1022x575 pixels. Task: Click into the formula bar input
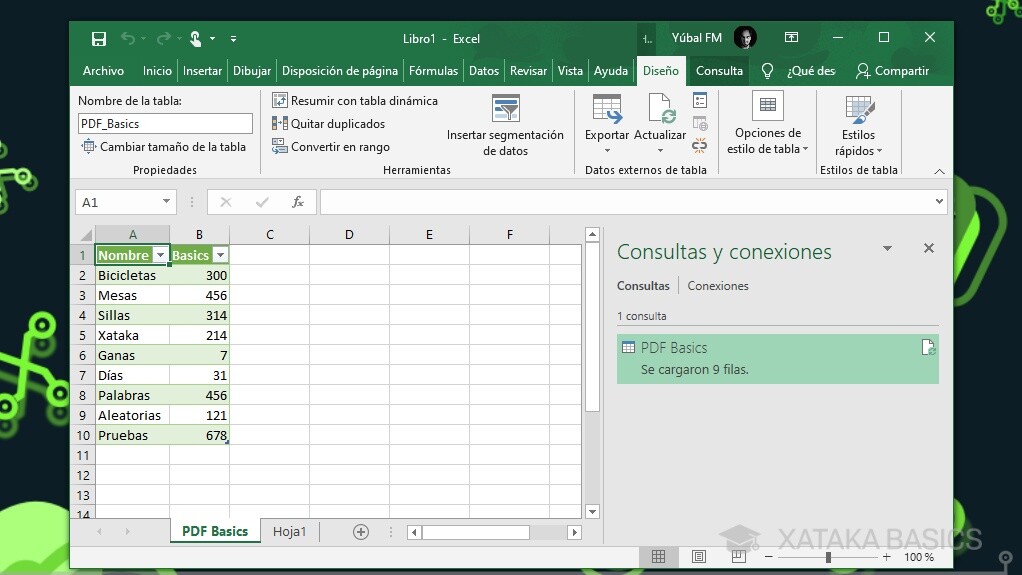[x=626, y=202]
